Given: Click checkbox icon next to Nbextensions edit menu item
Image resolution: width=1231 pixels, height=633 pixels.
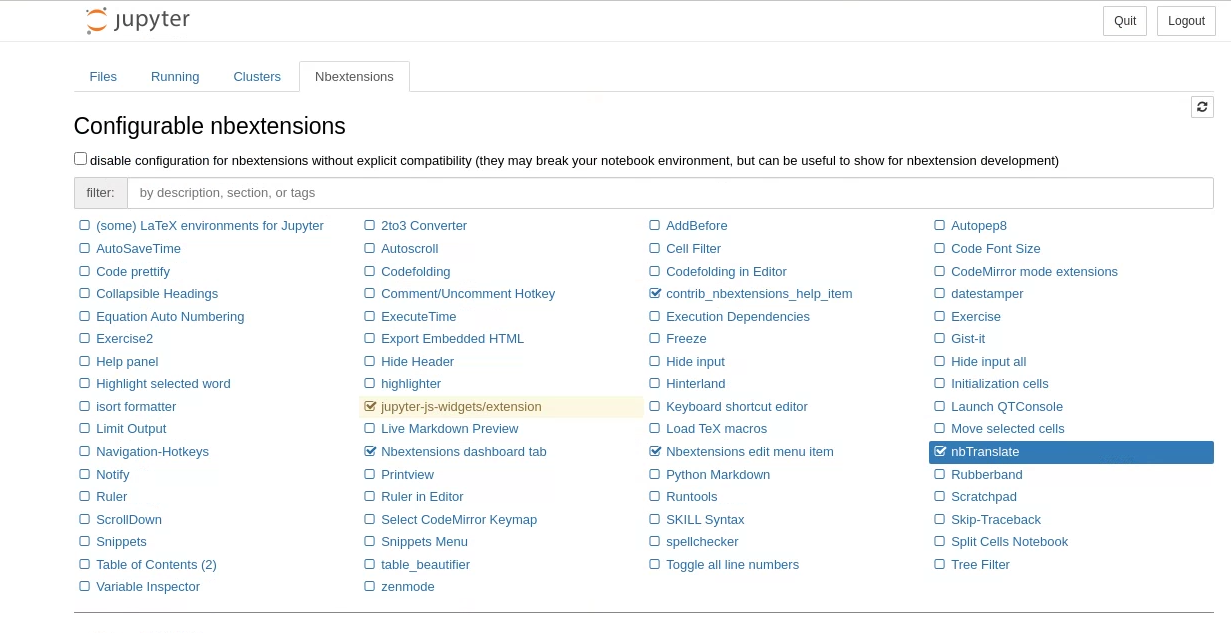Looking at the screenshot, I should [x=655, y=452].
